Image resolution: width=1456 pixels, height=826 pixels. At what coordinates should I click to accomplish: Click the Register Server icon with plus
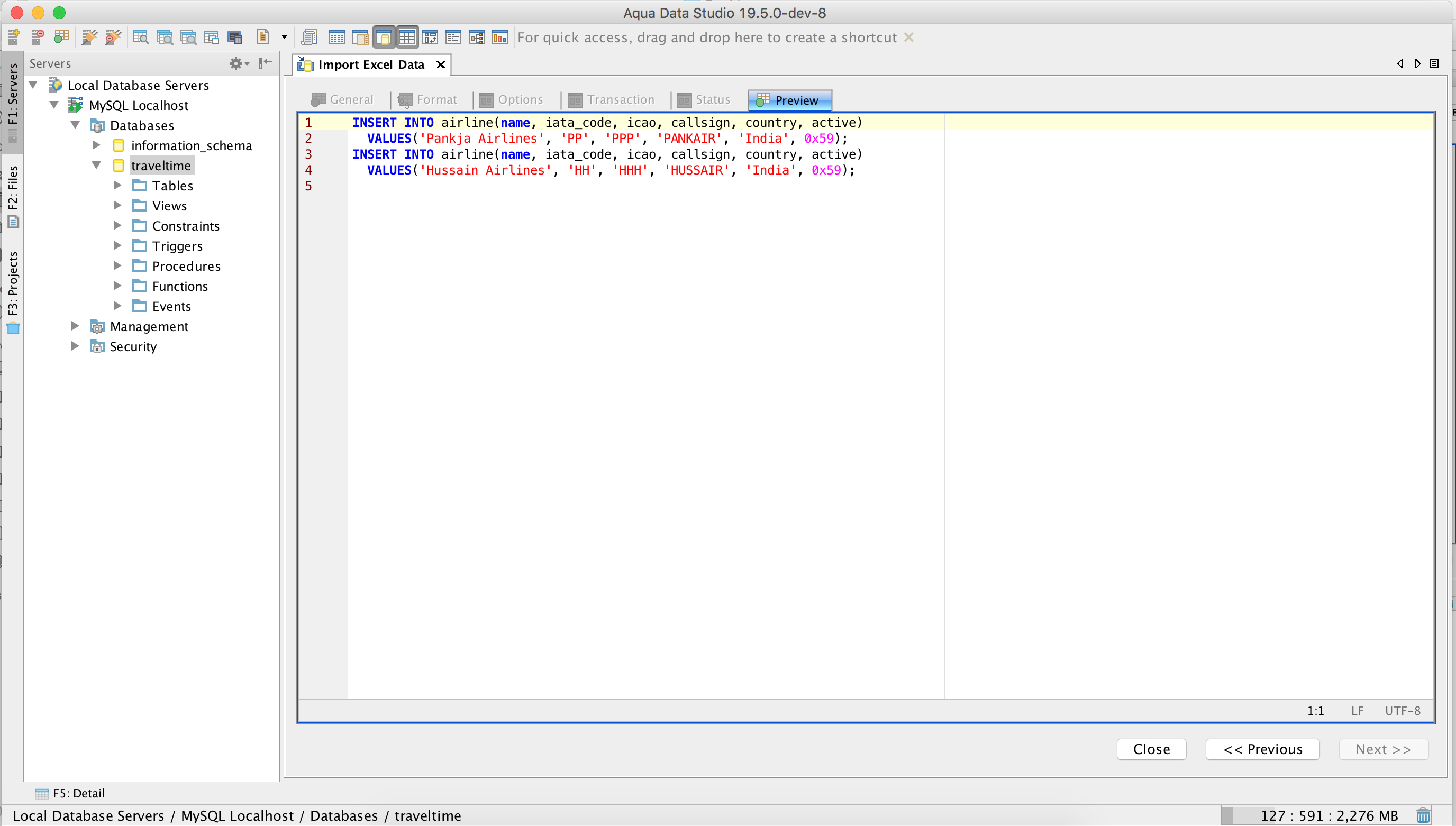(x=14, y=38)
